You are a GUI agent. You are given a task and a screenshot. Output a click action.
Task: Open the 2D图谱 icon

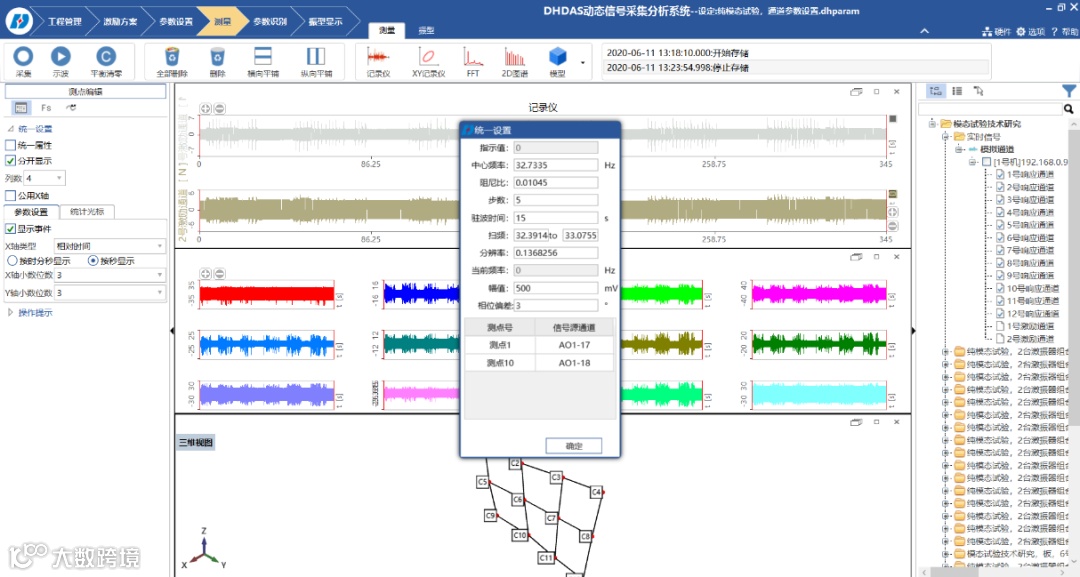coord(515,56)
